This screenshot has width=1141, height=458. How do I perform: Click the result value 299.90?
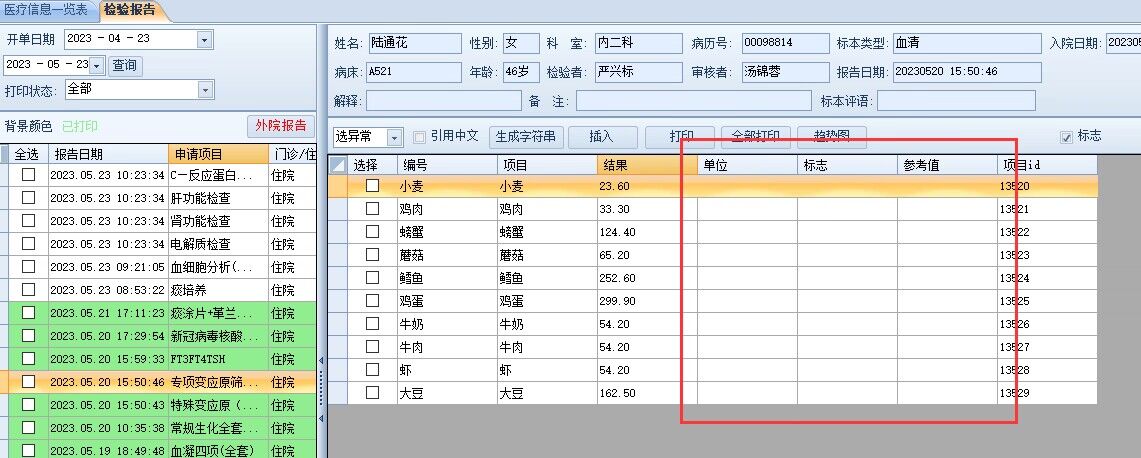(x=617, y=301)
